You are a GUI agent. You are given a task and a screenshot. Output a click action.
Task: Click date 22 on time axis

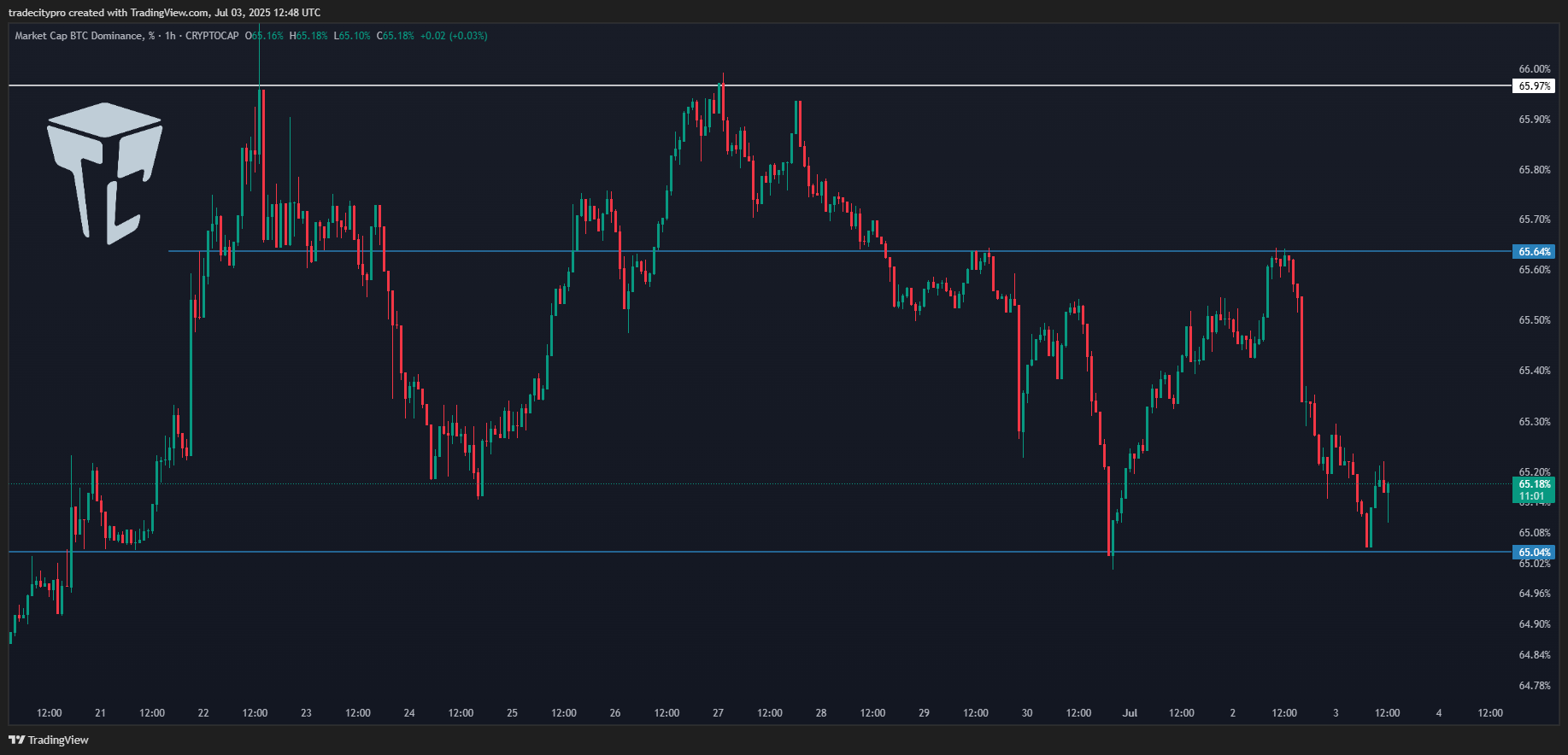click(x=203, y=713)
